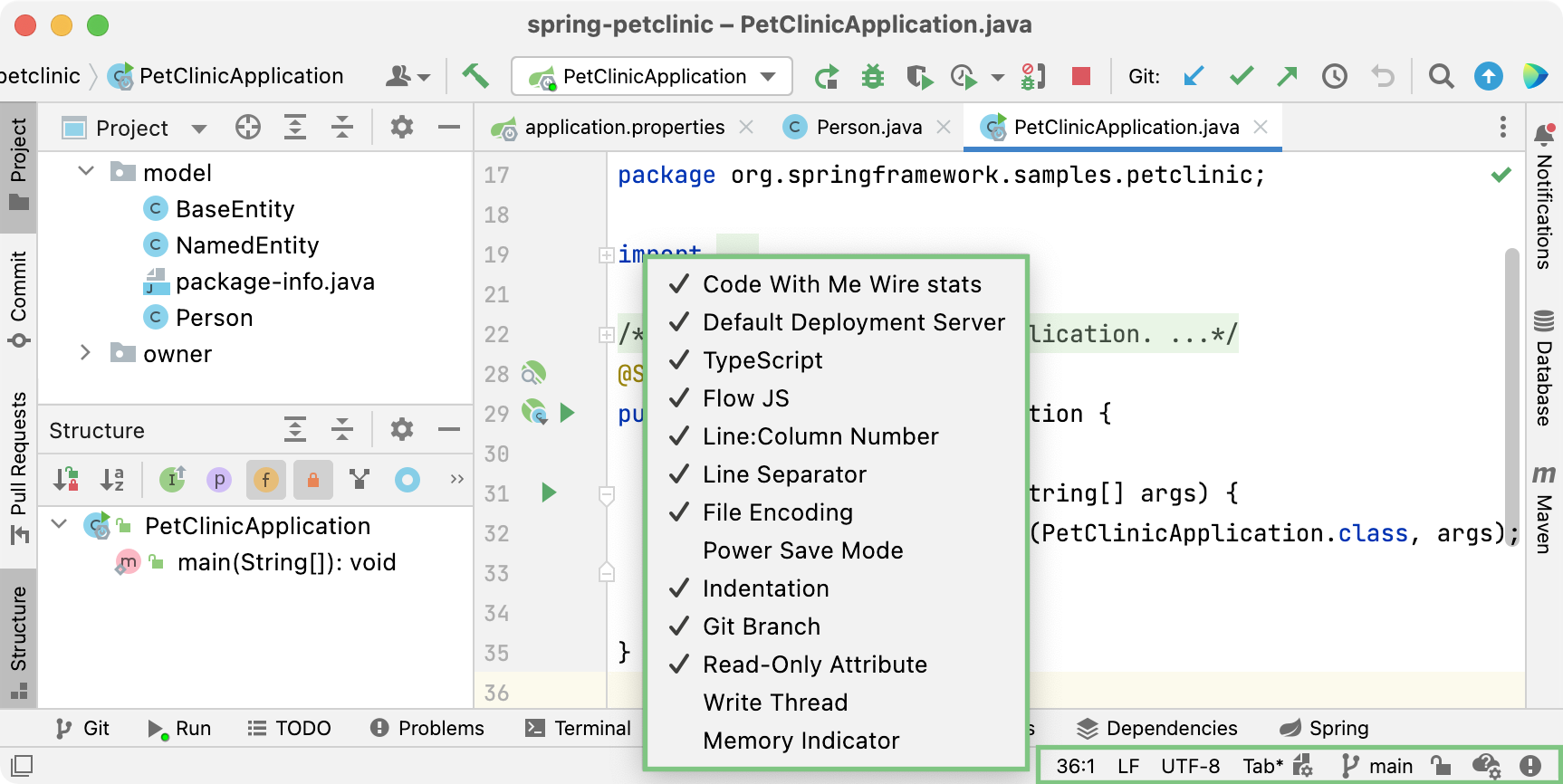Open the Dependencies tool window

pos(1156,729)
